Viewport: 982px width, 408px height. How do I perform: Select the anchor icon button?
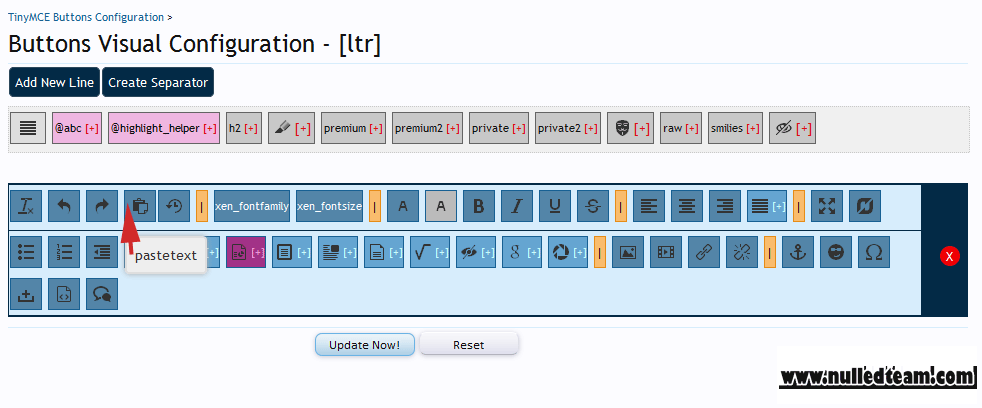[798, 252]
